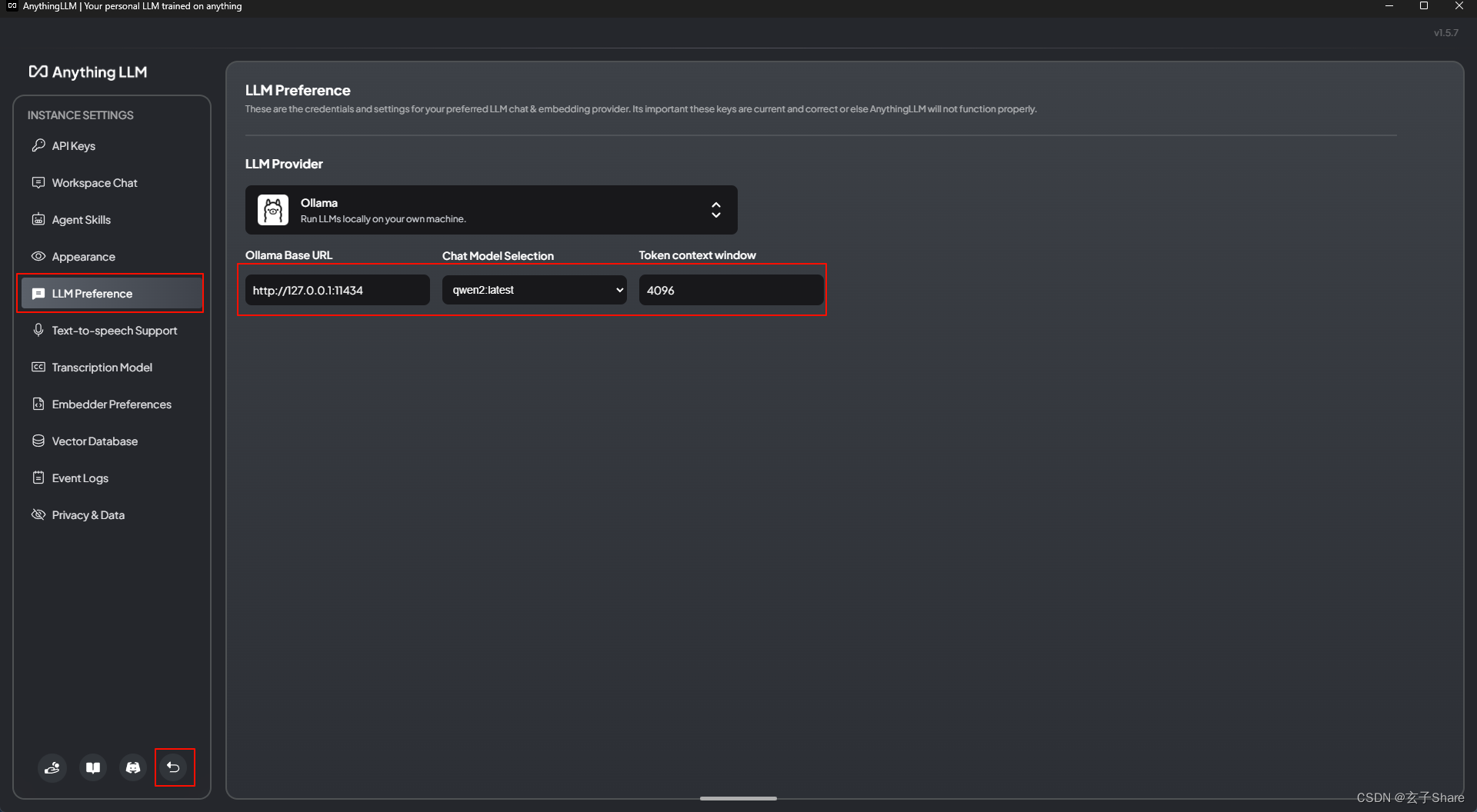Click the Text-to-speech microphone icon

point(38,330)
